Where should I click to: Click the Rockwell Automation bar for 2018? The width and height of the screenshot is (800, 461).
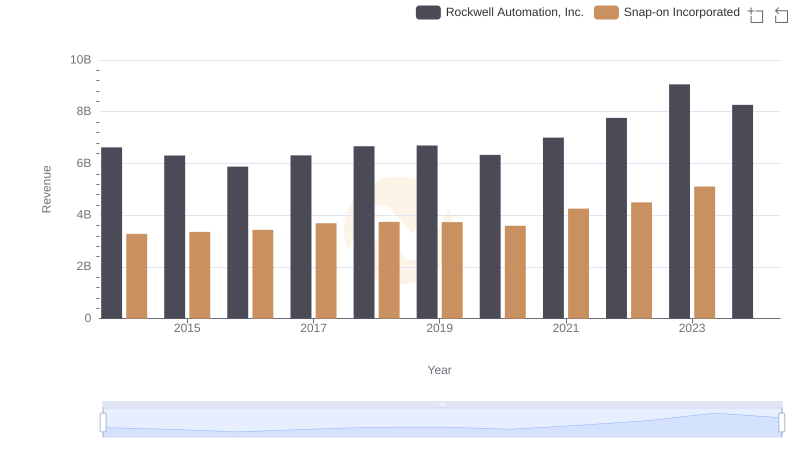tap(364, 233)
